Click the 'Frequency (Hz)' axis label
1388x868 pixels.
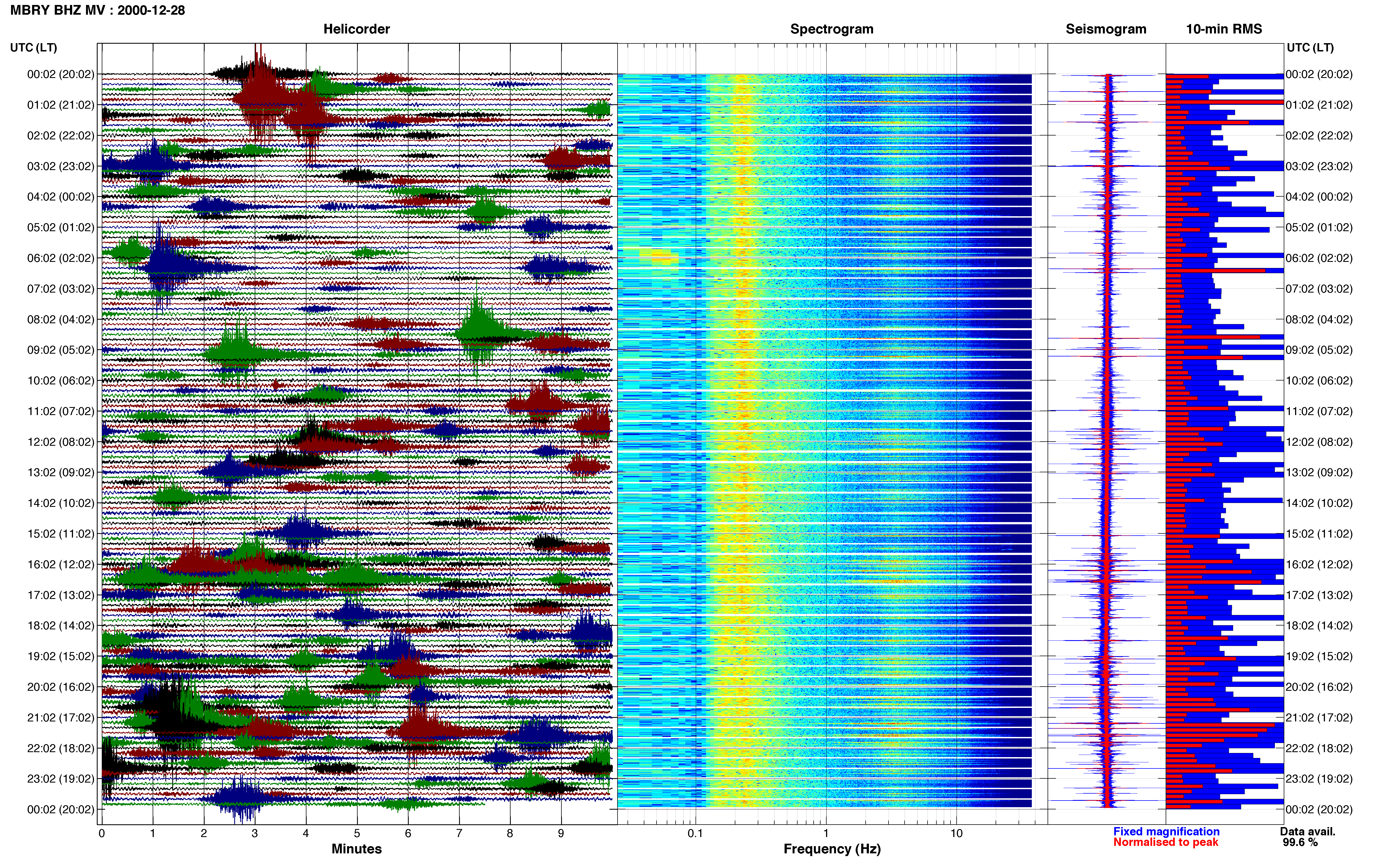click(x=832, y=849)
